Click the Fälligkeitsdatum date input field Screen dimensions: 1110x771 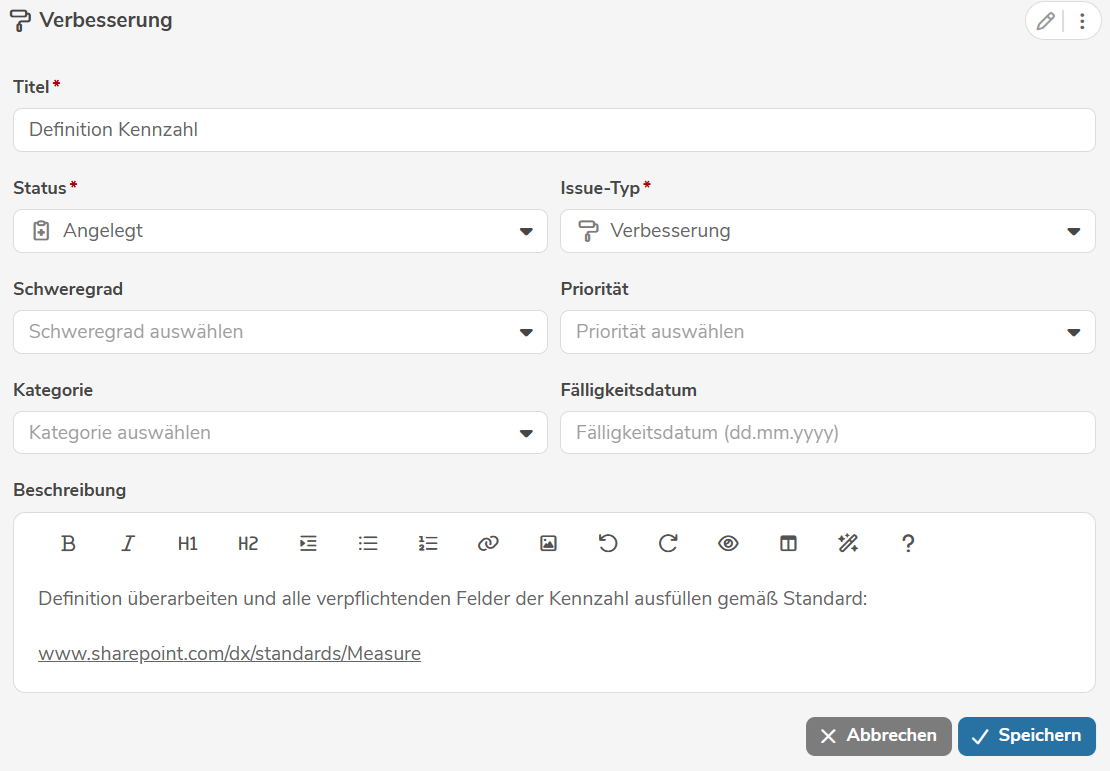pos(827,433)
